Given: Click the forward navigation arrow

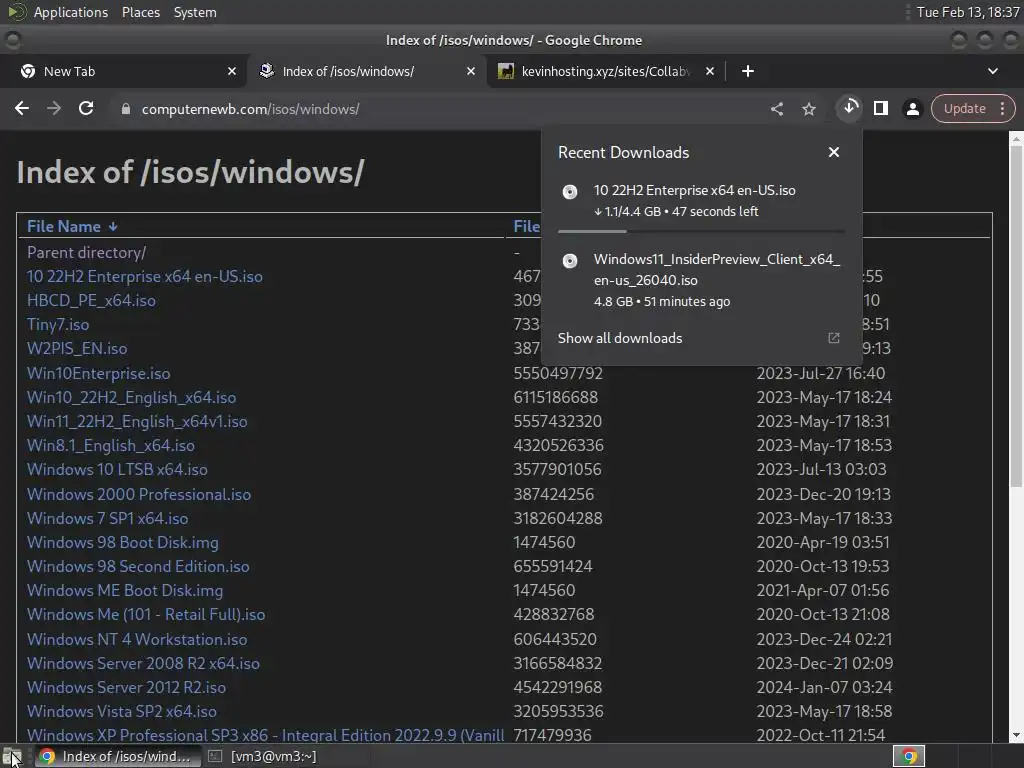Looking at the screenshot, I should point(54,108).
